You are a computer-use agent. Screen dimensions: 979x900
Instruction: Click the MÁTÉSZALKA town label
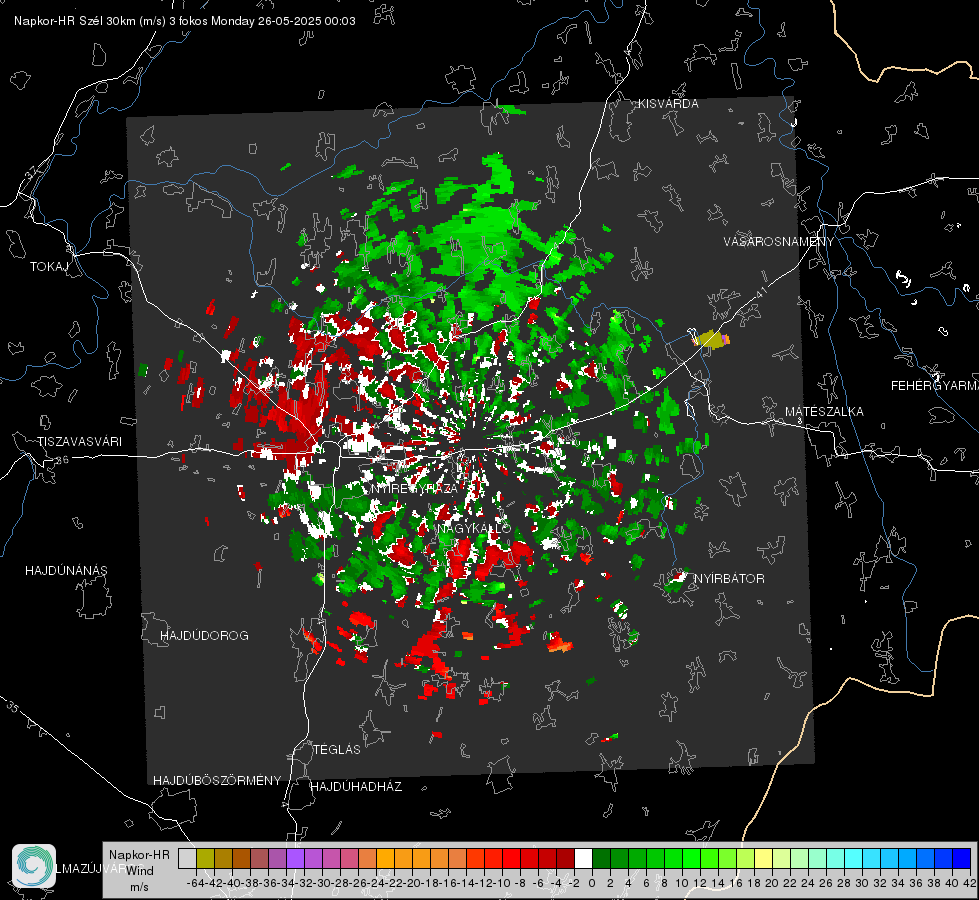824,412
